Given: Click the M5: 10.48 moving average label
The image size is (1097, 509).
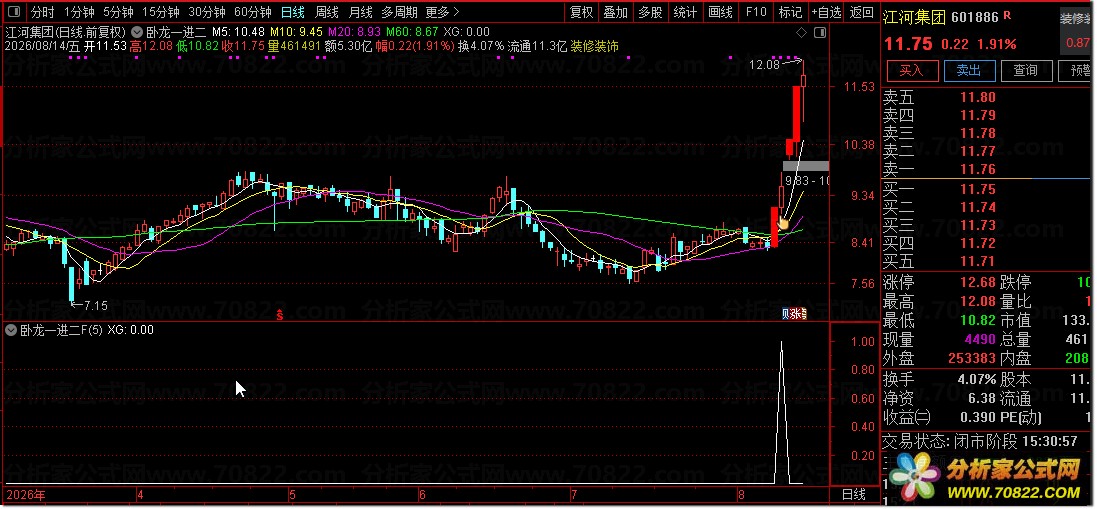Looking at the screenshot, I should click(237, 31).
